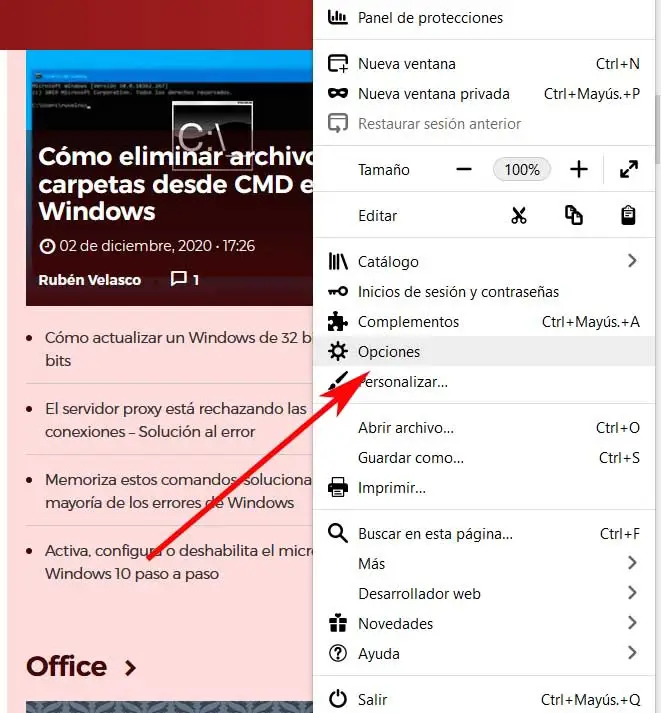Image resolution: width=661 pixels, height=713 pixels.
Task: Click the Paste clipboard icon
Action: 628,216
